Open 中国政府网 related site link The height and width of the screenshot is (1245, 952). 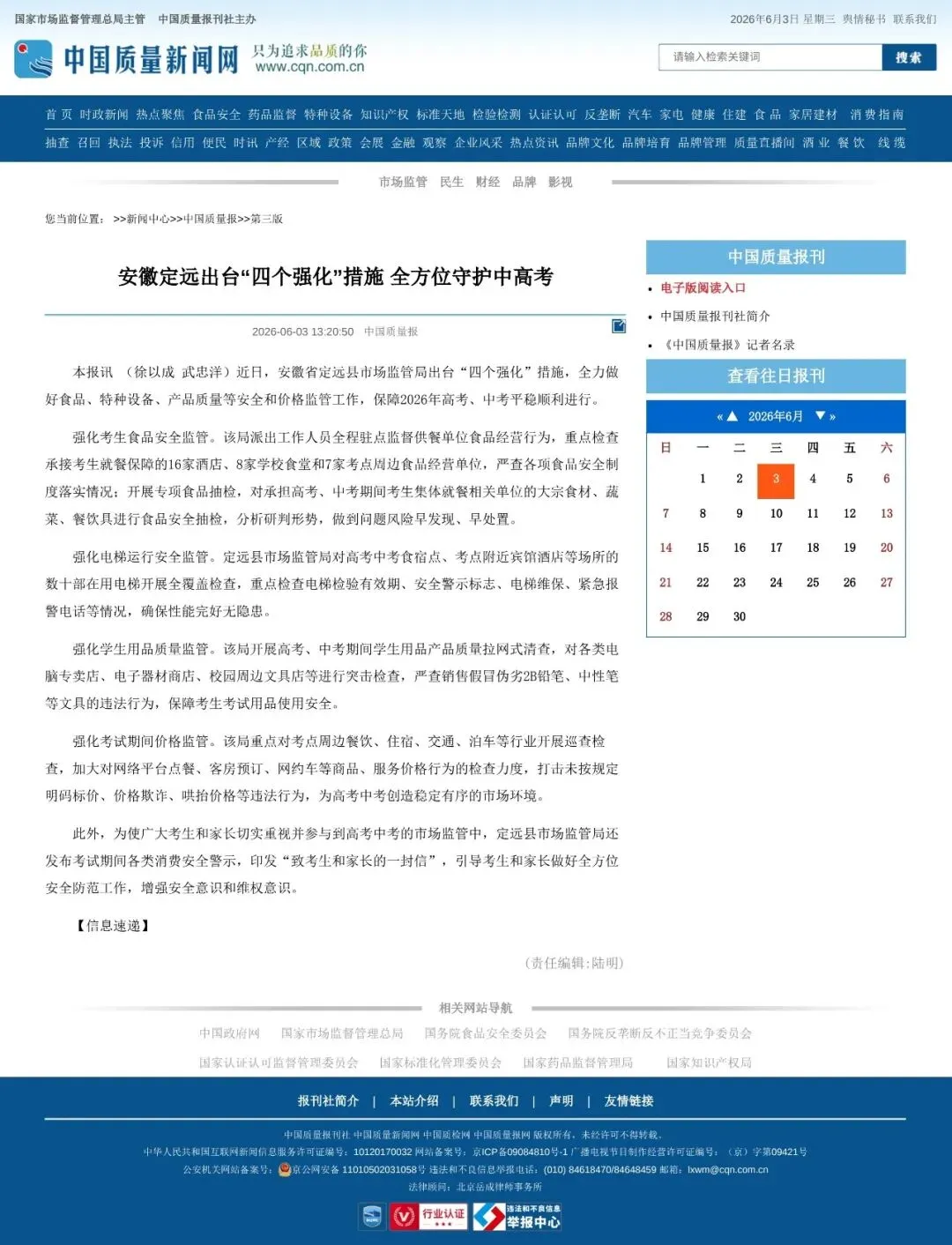click(x=229, y=1033)
